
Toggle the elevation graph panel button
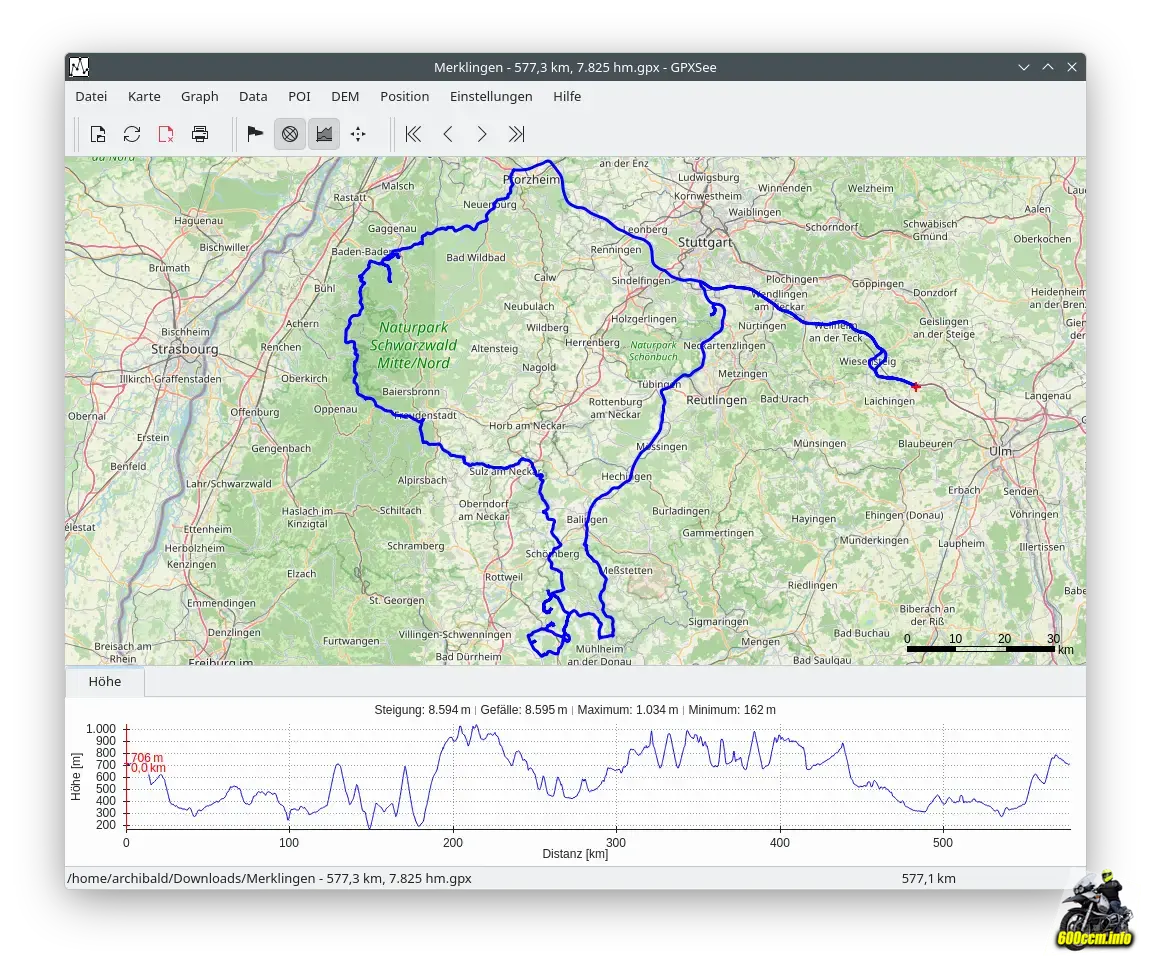[323, 134]
